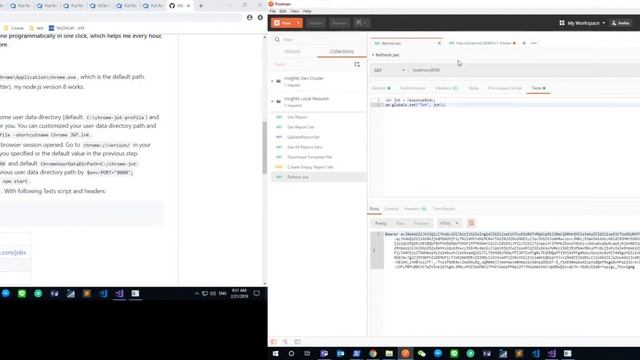The width and height of the screenshot is (640, 360).
Task: Click the Chrome page vertical scrollbar
Action: coord(264,147)
